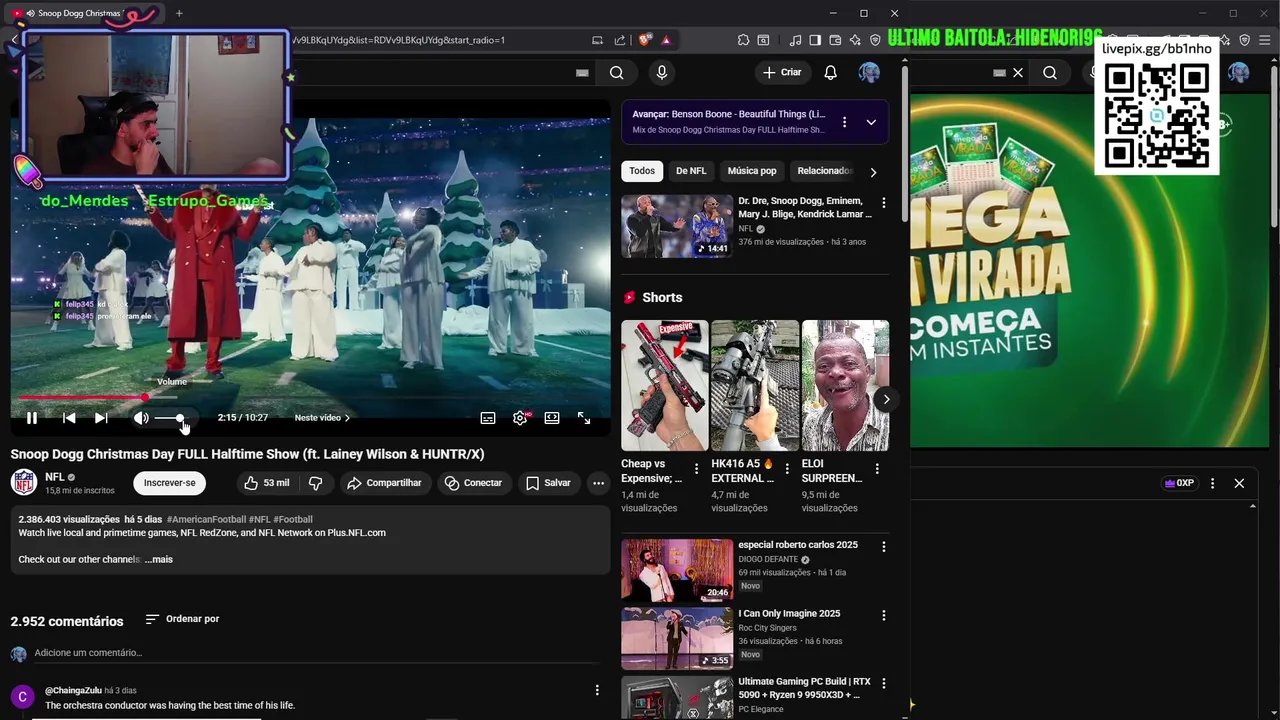Select the 'Relacionados' filter chip
The width and height of the screenshot is (1280, 720).
824,171
